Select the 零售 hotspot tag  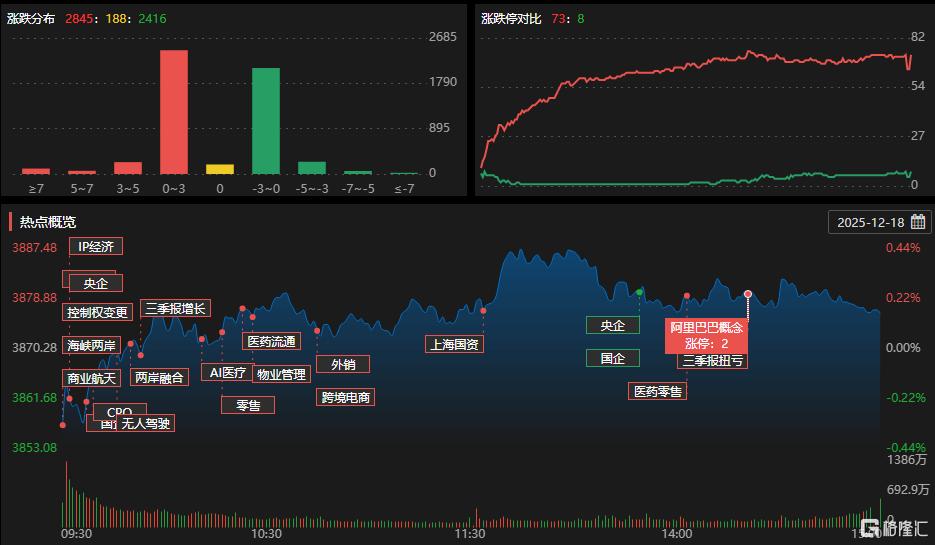tap(248, 405)
